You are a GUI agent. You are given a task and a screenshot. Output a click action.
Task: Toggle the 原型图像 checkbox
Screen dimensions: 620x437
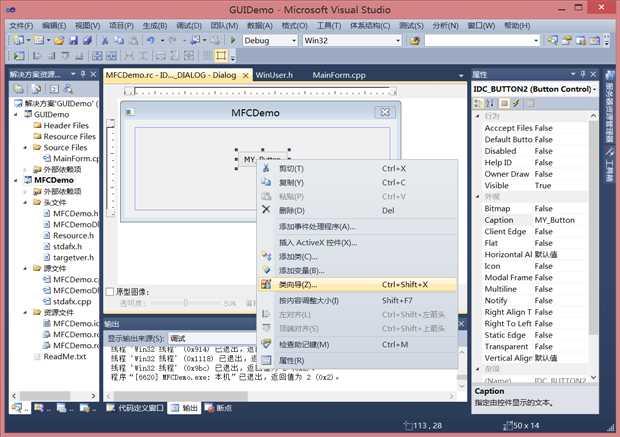(x=110, y=292)
